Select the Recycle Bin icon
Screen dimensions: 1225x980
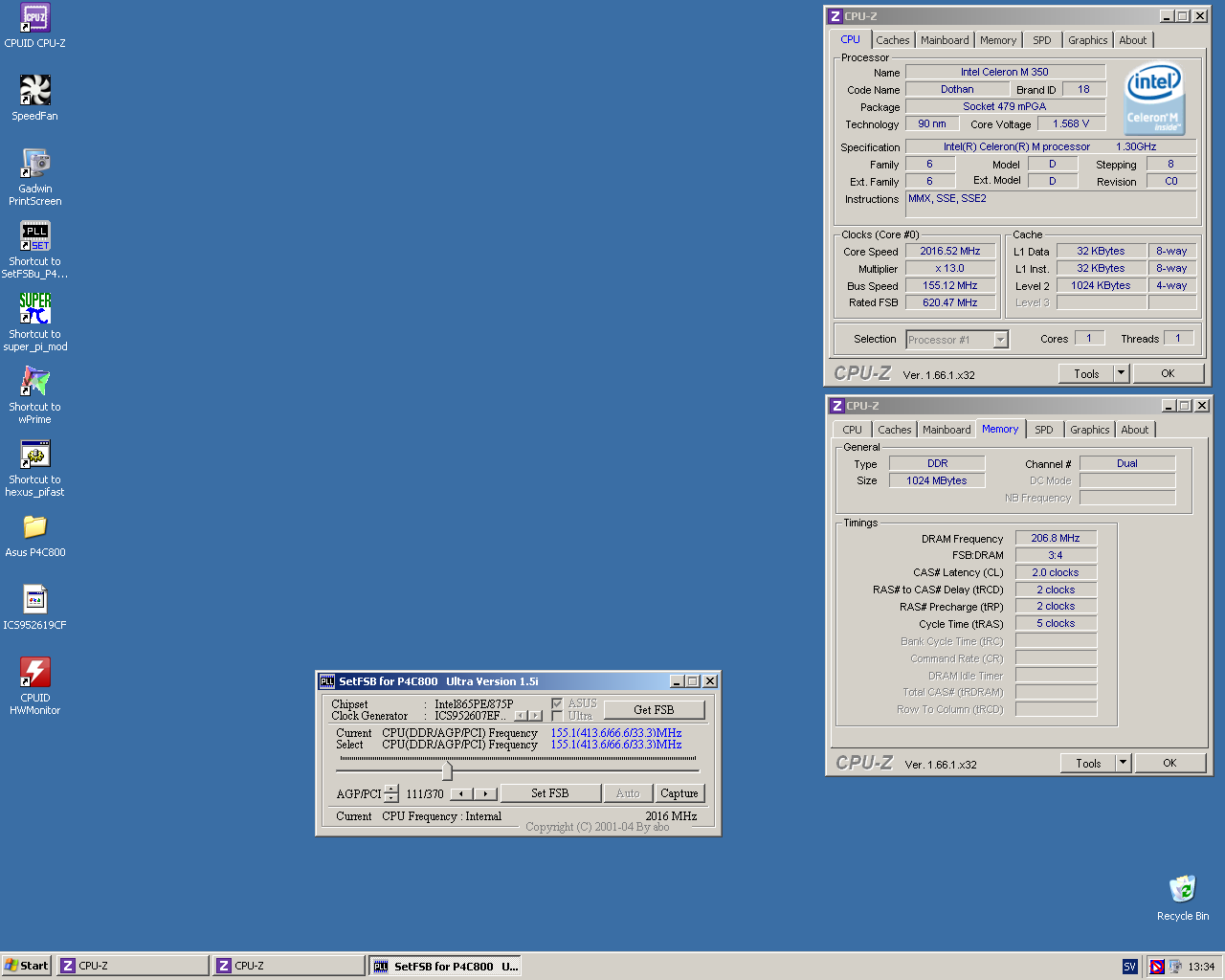point(1183,888)
